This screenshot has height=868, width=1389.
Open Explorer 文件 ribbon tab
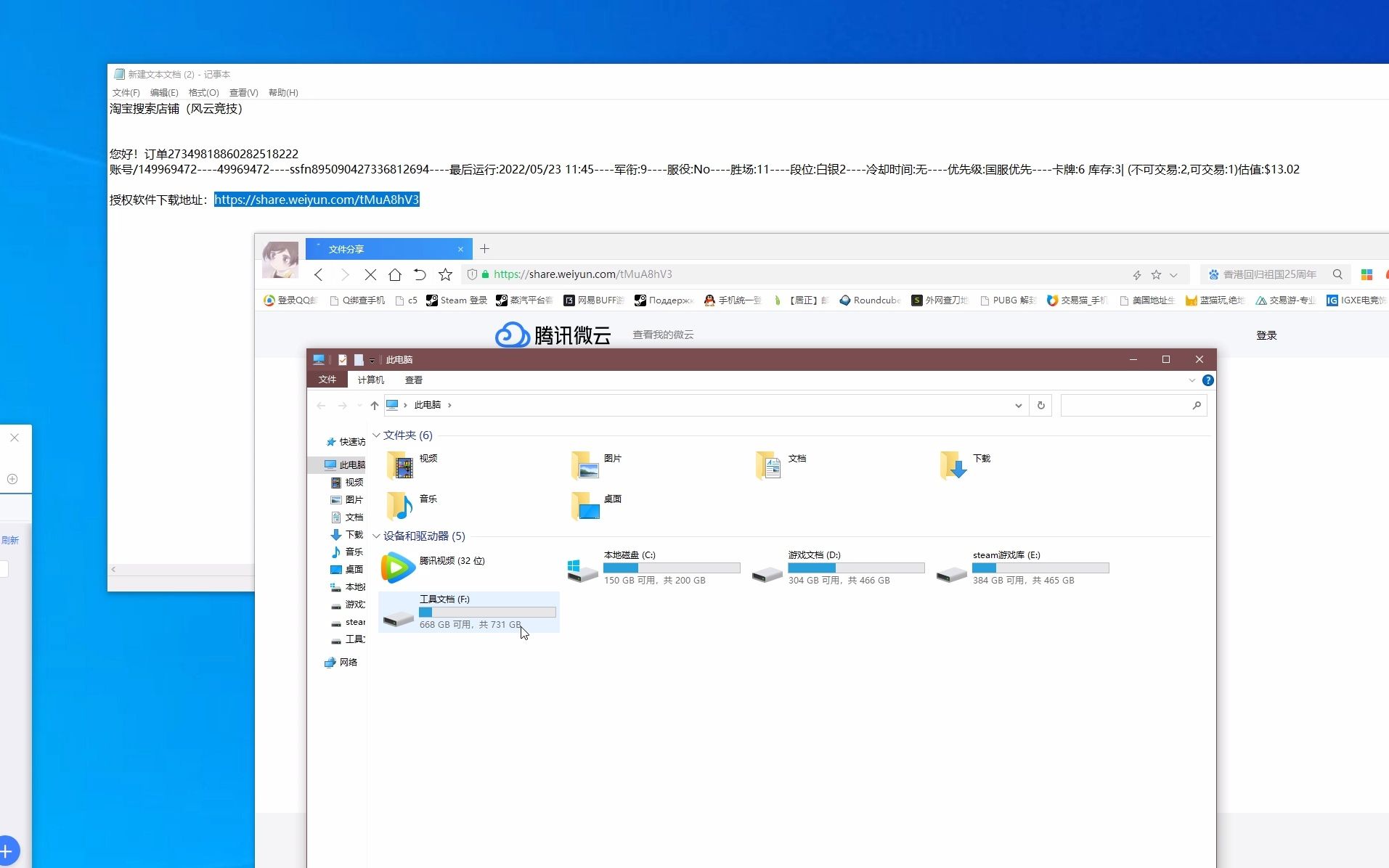point(327,380)
